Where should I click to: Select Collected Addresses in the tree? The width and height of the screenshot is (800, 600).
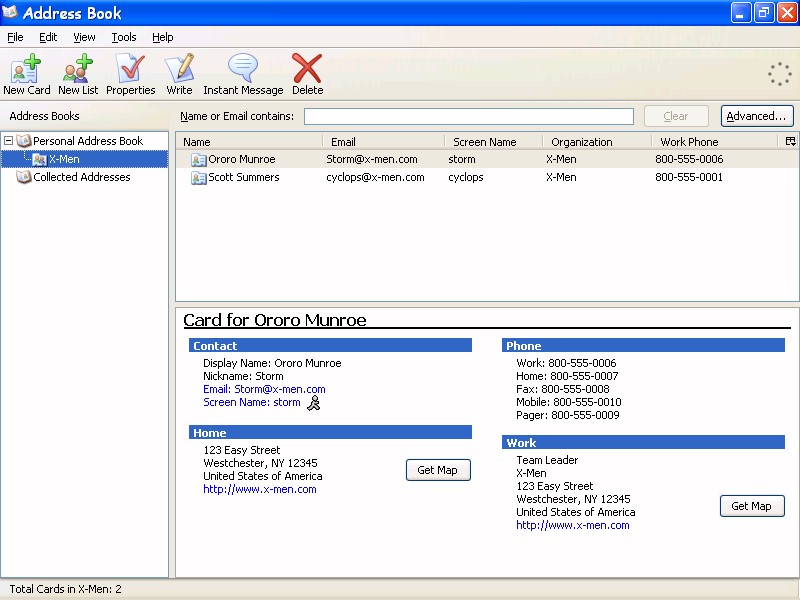[x=82, y=177]
